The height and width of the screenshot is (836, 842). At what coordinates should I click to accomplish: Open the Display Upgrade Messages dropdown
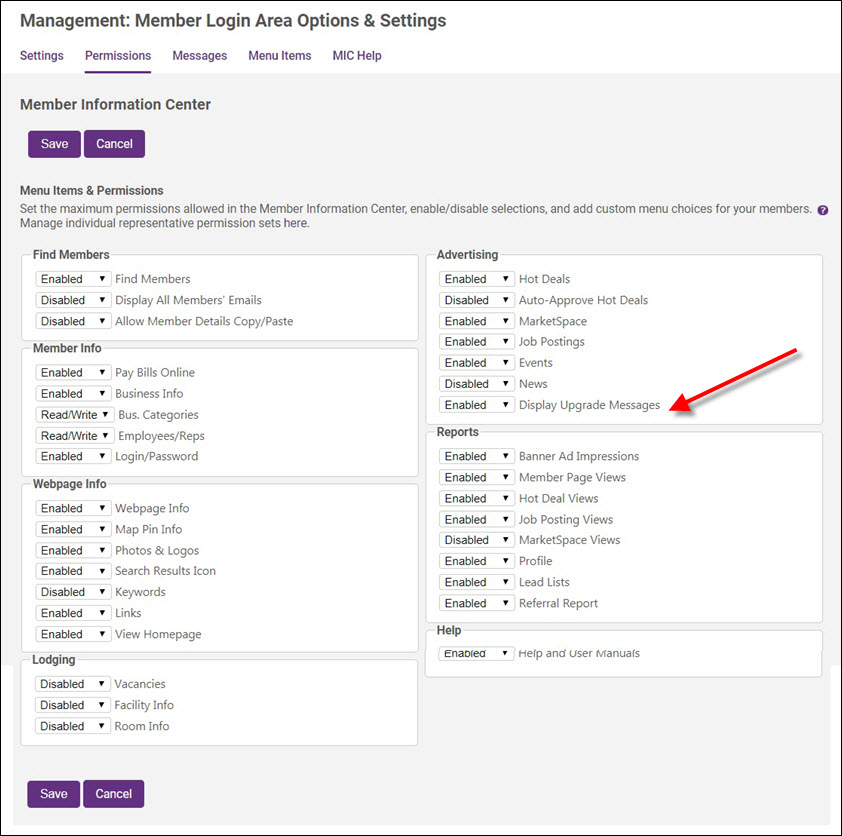477,405
